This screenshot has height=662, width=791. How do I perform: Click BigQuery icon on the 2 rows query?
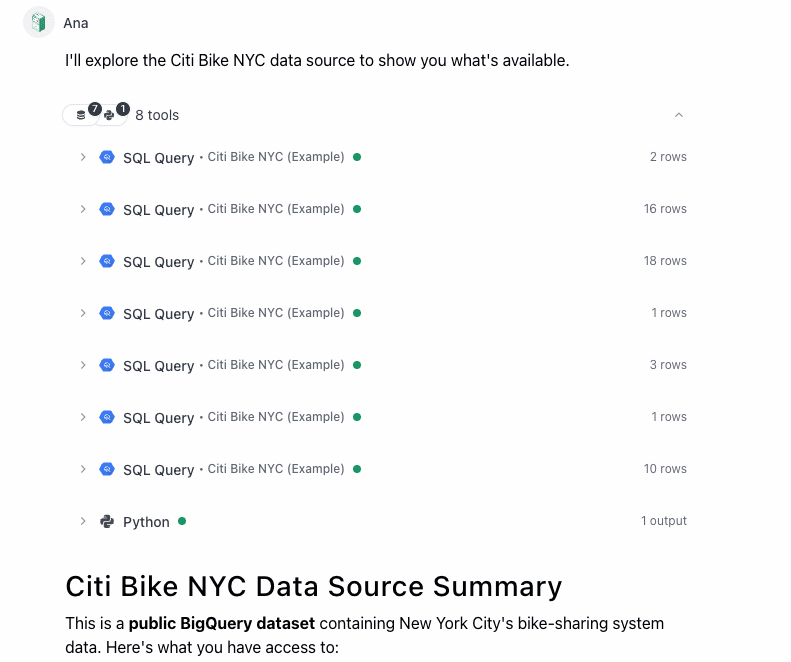coord(107,157)
